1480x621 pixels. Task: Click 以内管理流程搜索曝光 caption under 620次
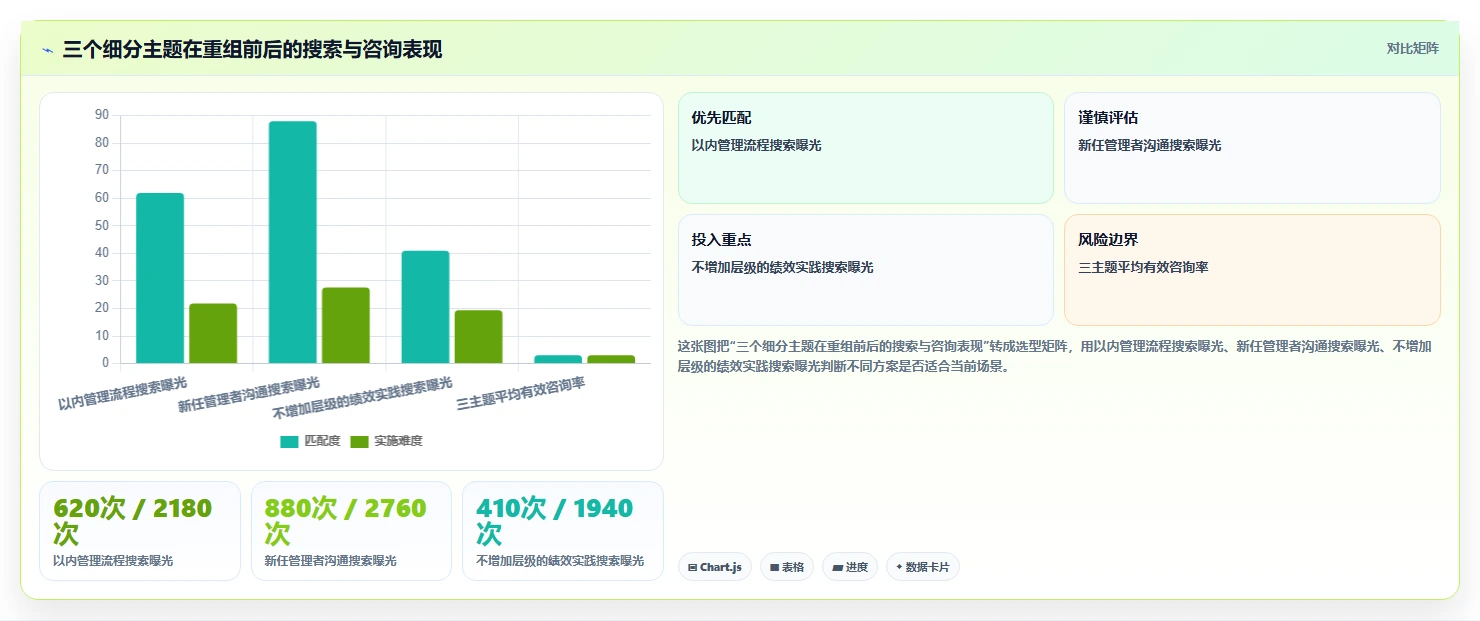[x=113, y=561]
